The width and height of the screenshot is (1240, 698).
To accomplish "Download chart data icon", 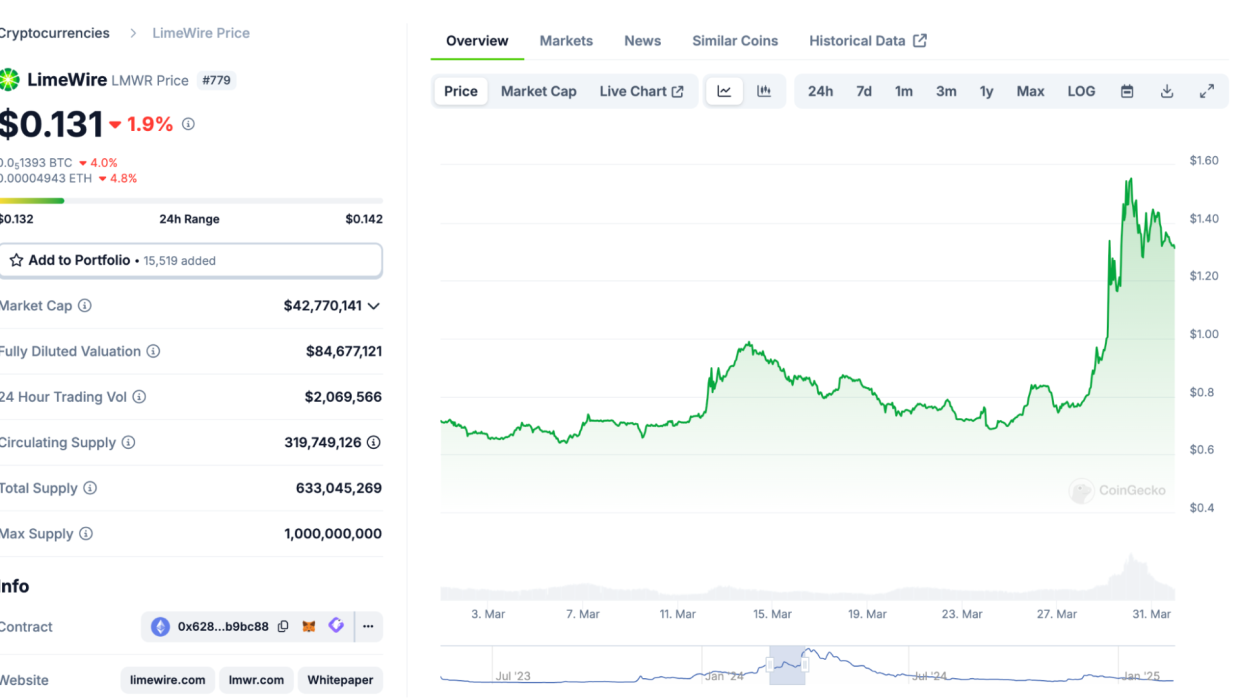I will click(1167, 91).
